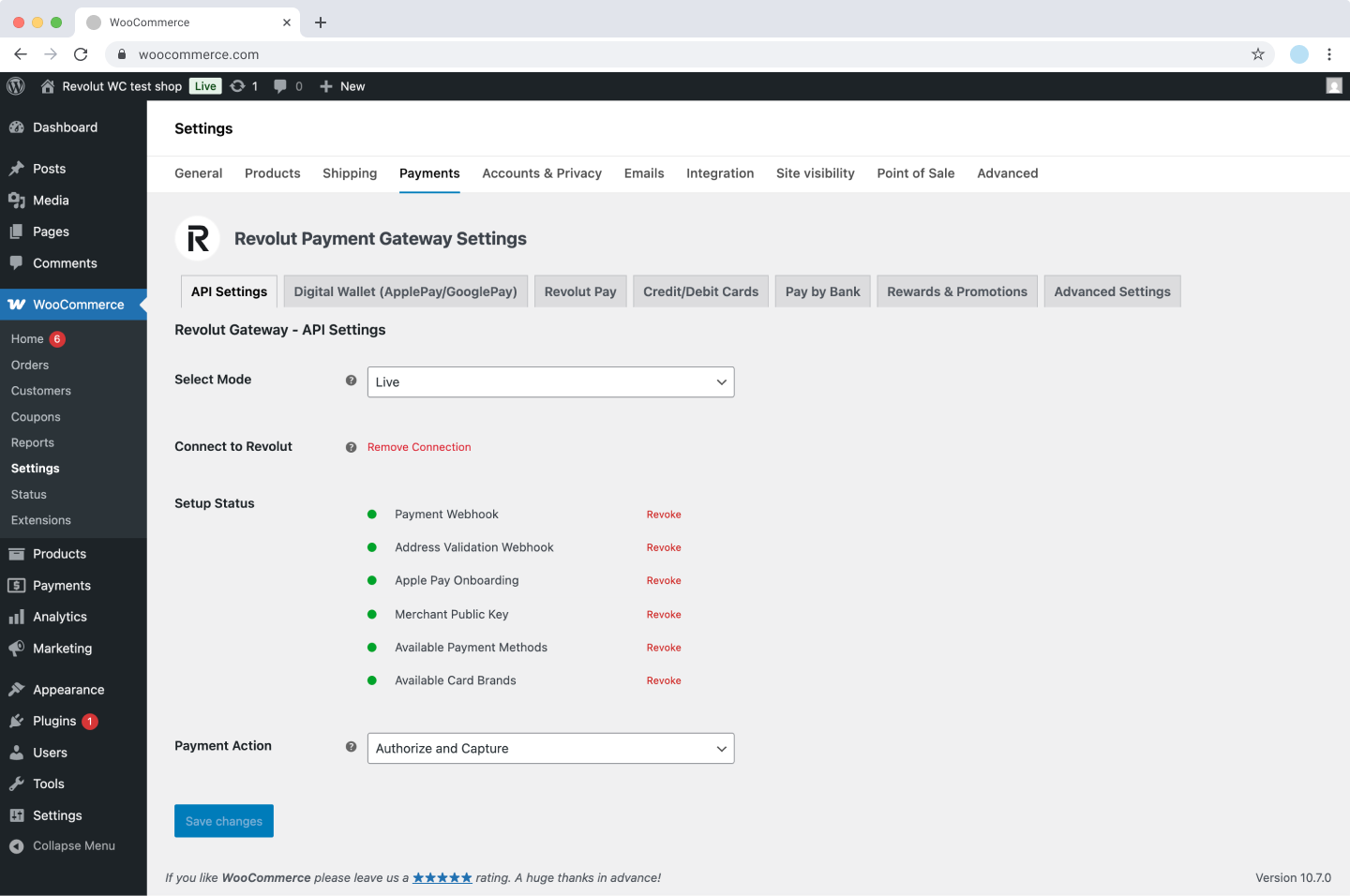The image size is (1350, 896).
Task: Select the Revolut Pay tab
Action: click(x=580, y=291)
